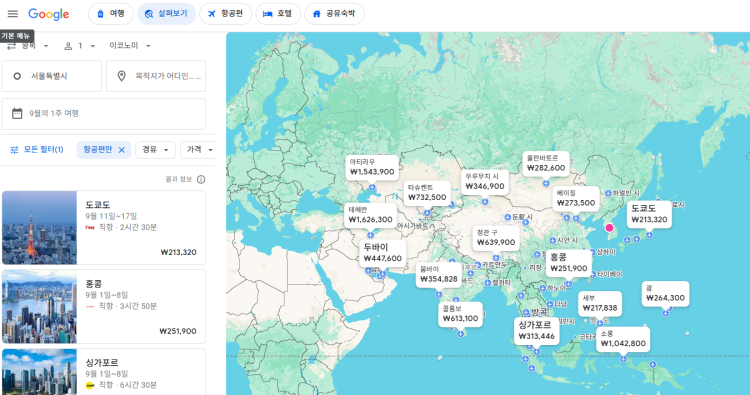This screenshot has width=750, height=395.
Task: Click the 아티라우 ₩1,543,900 map label
Action: [x=372, y=167]
